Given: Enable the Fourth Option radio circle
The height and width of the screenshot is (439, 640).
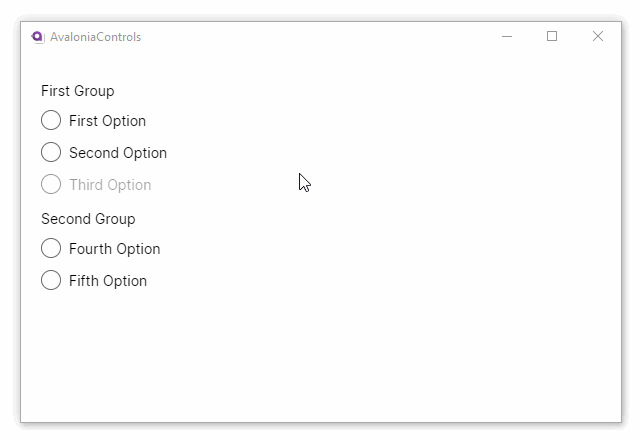Looking at the screenshot, I should (x=51, y=249).
